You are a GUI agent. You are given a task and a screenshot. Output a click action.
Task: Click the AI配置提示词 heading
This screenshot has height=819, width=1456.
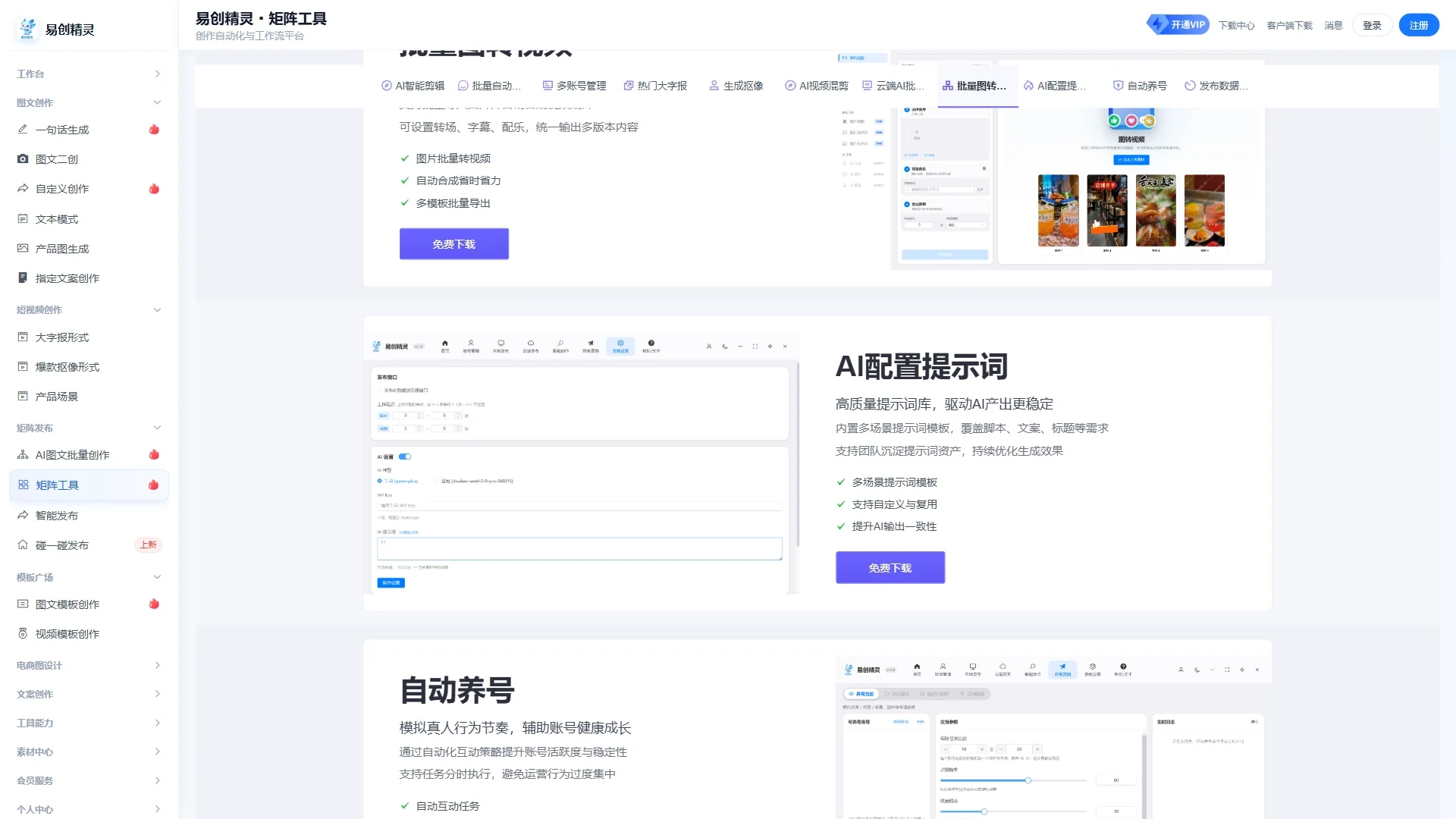(921, 367)
